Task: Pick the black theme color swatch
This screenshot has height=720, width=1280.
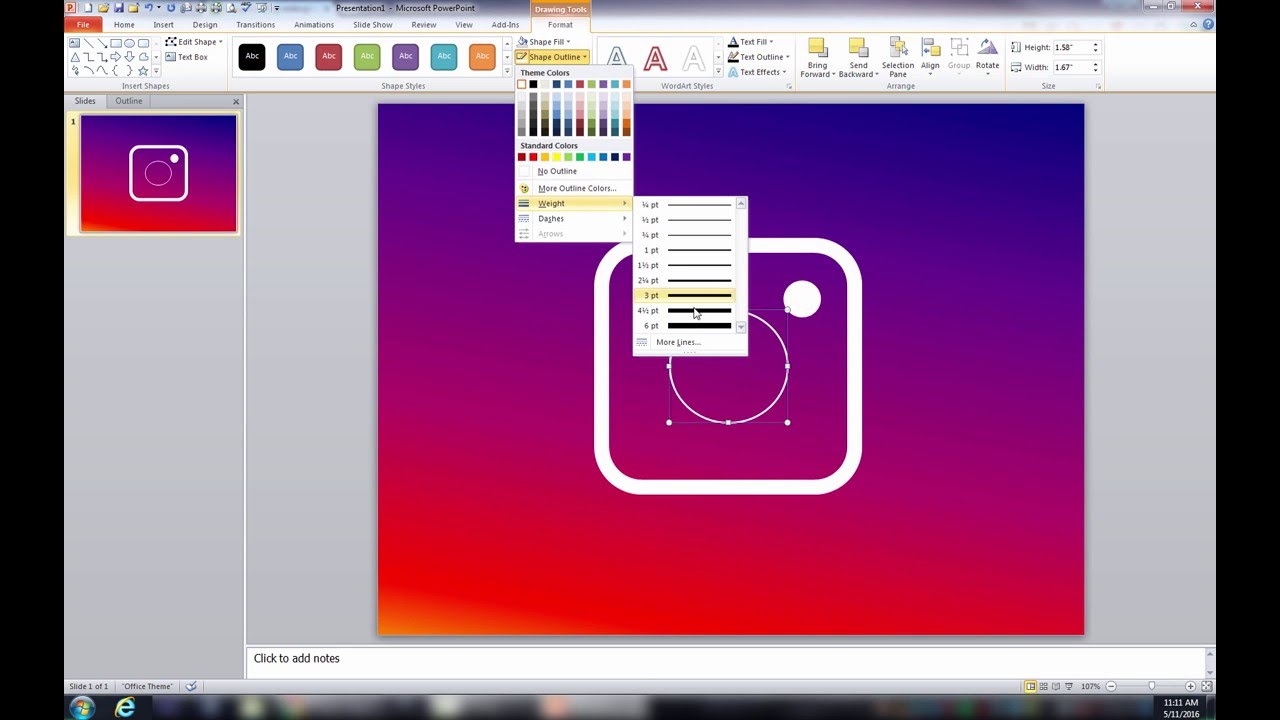Action: click(x=533, y=84)
